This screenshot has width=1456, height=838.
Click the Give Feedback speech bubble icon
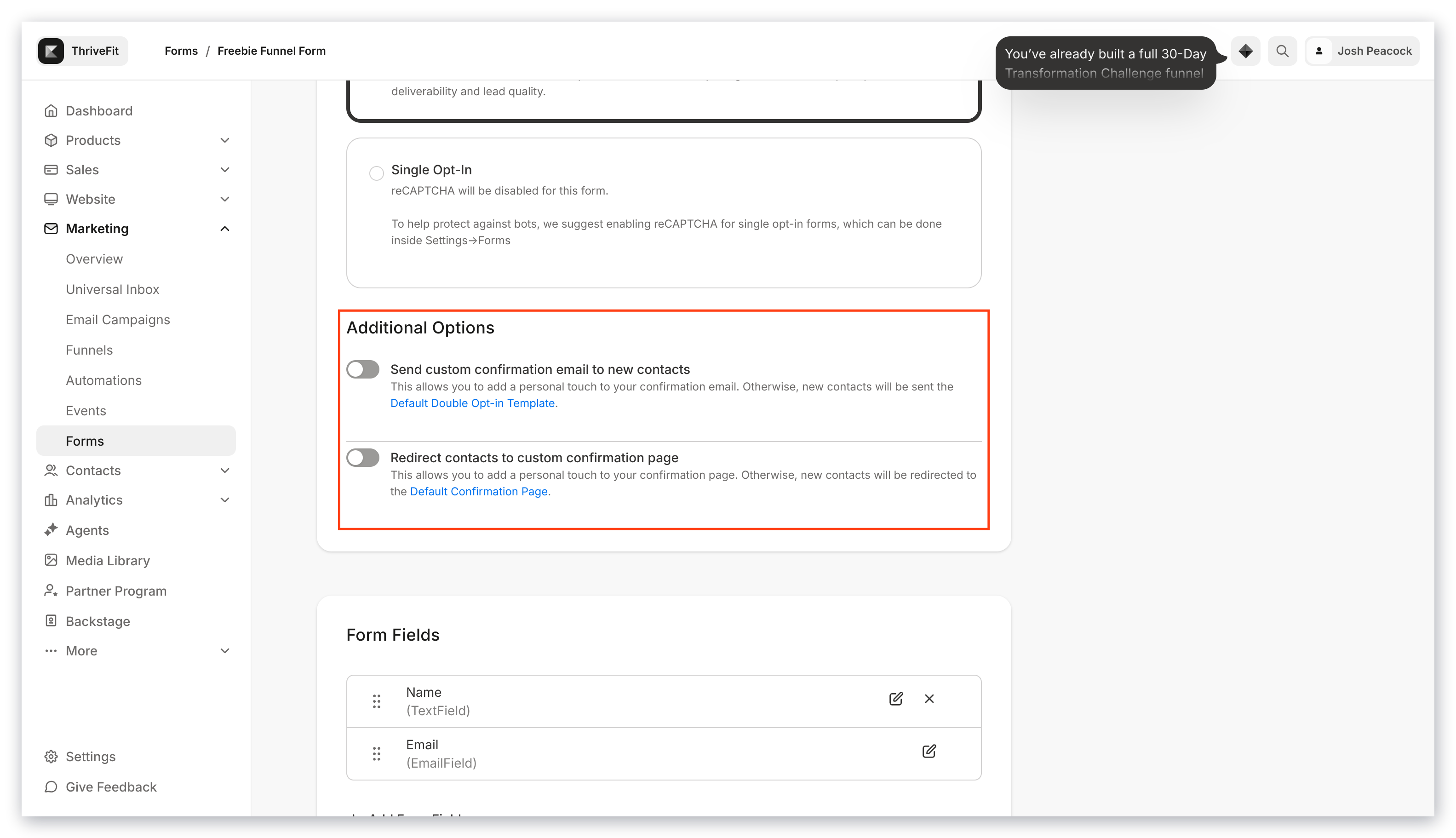[x=51, y=786]
